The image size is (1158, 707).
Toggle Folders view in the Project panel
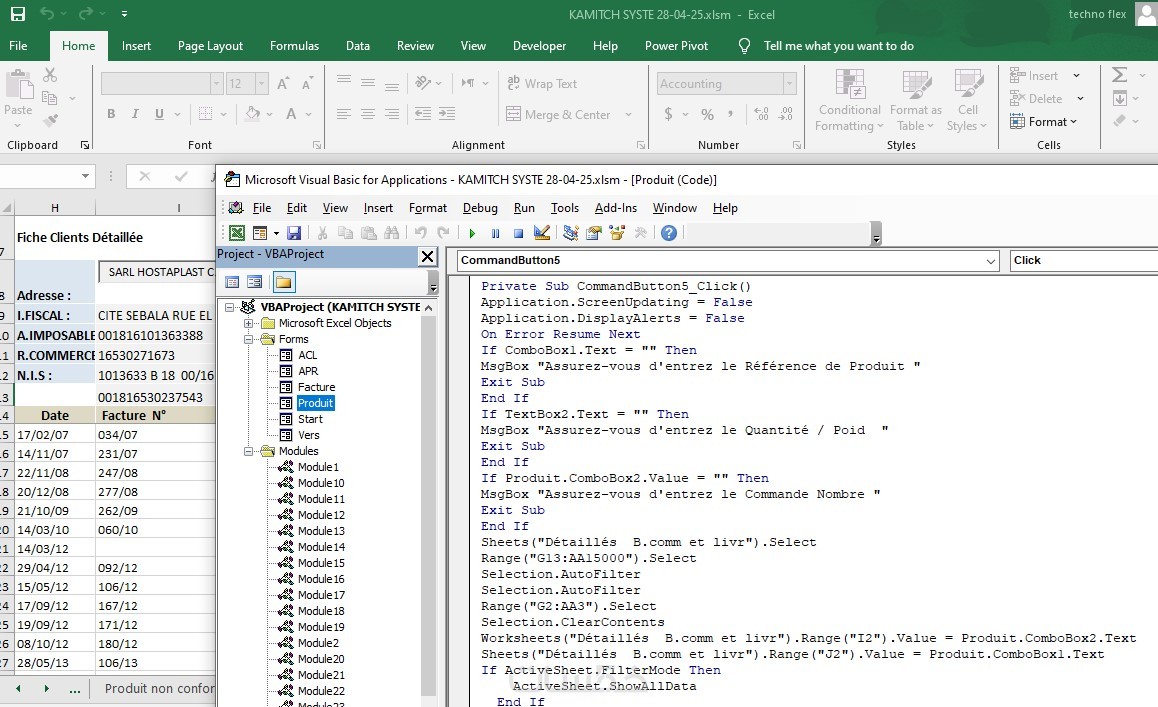[x=284, y=282]
